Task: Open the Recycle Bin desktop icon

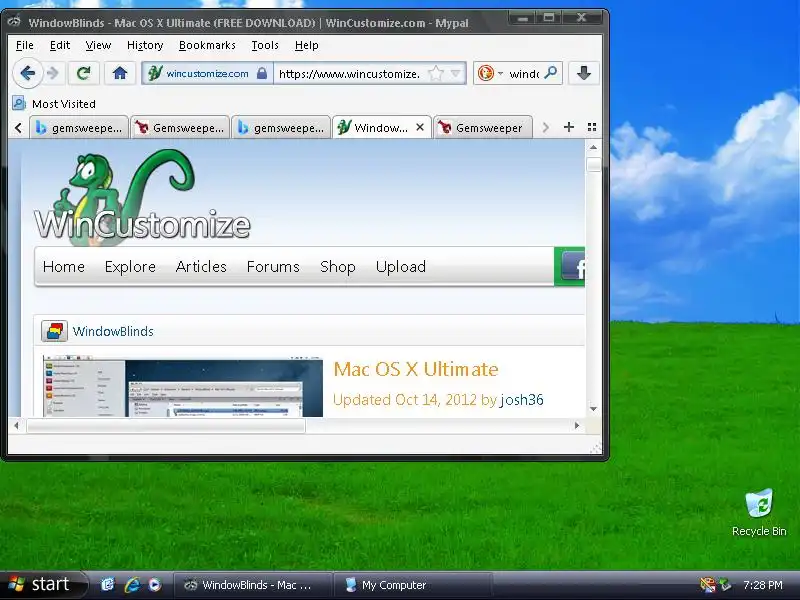Action: click(x=759, y=513)
